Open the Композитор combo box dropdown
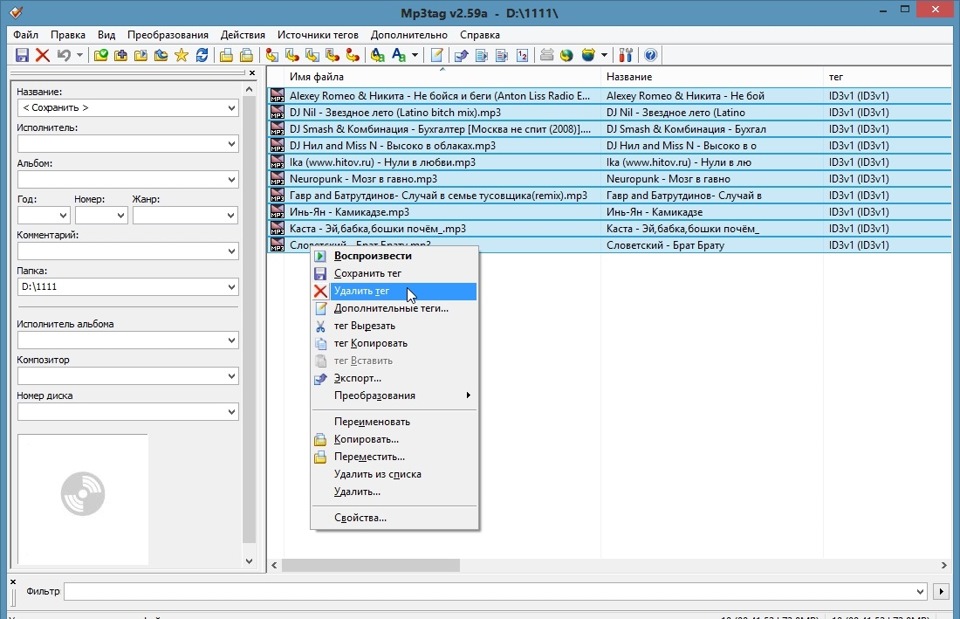This screenshot has width=960, height=619. [231, 376]
